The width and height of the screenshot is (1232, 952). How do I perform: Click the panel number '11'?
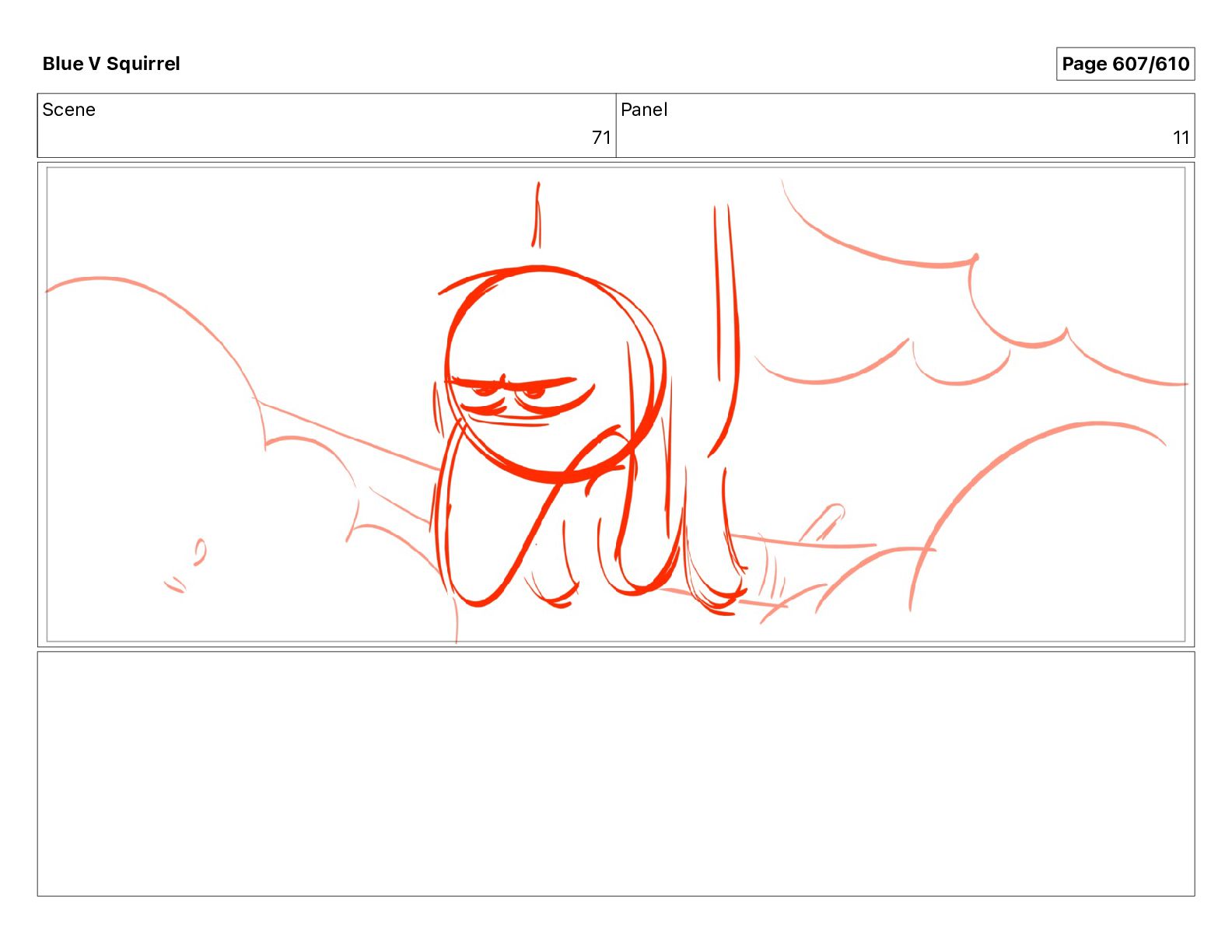coord(1181,138)
